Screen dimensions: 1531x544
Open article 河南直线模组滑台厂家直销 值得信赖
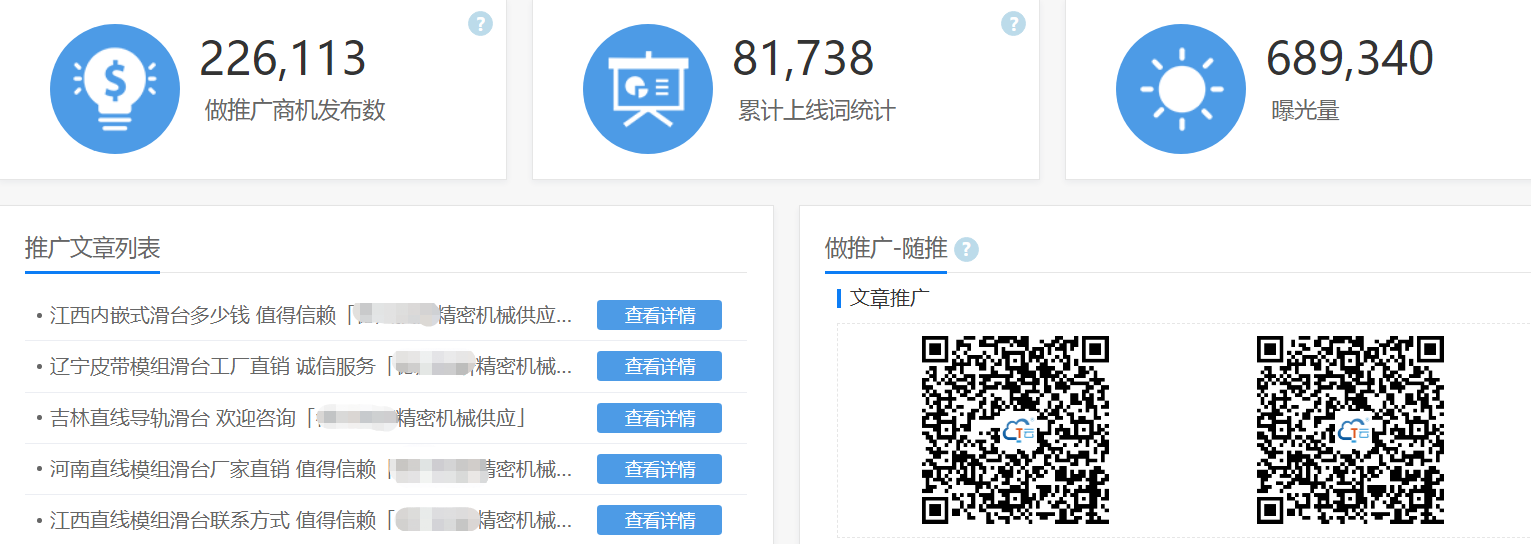311,469
